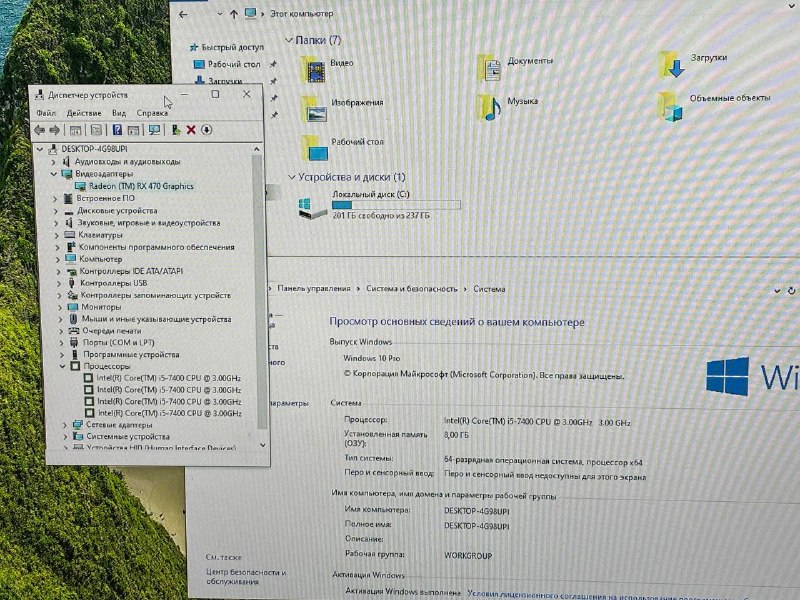Viewport: 800px width, 600px height.
Task: Click Быстрый доступ in Explorer sidebar
Action: (x=232, y=47)
